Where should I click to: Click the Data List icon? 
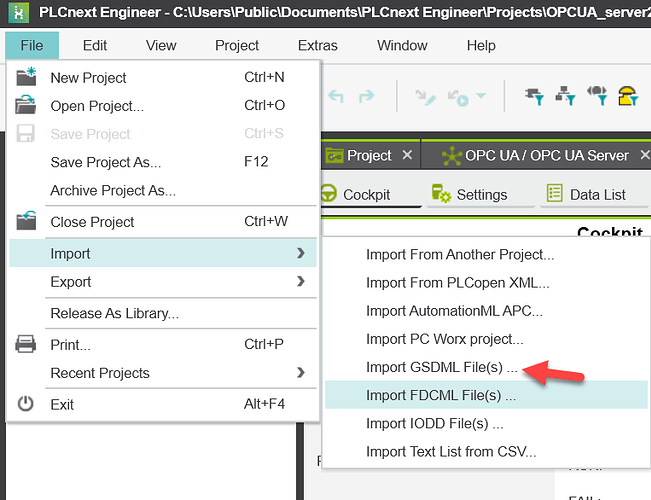[x=555, y=193]
